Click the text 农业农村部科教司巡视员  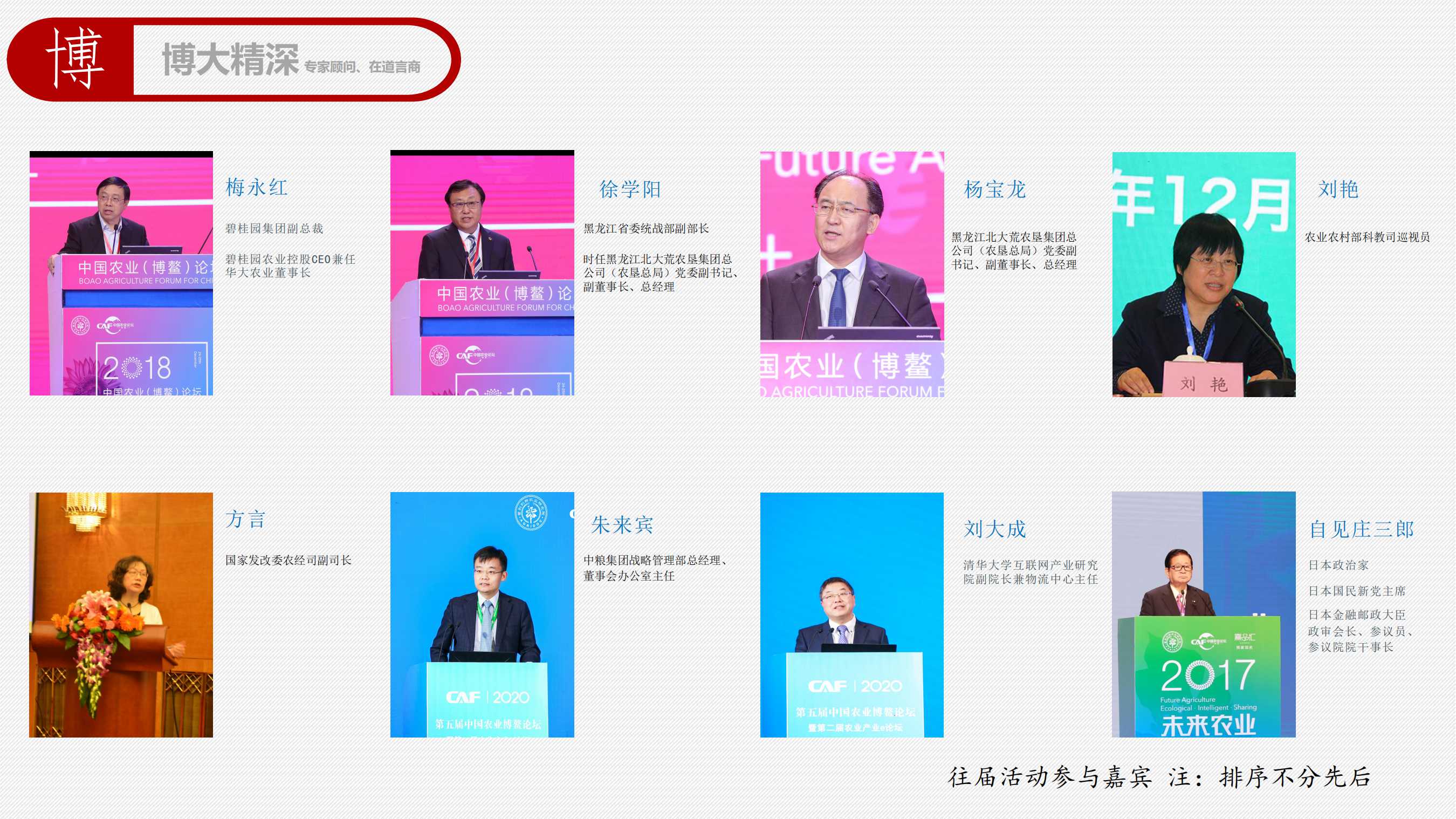1367,236
